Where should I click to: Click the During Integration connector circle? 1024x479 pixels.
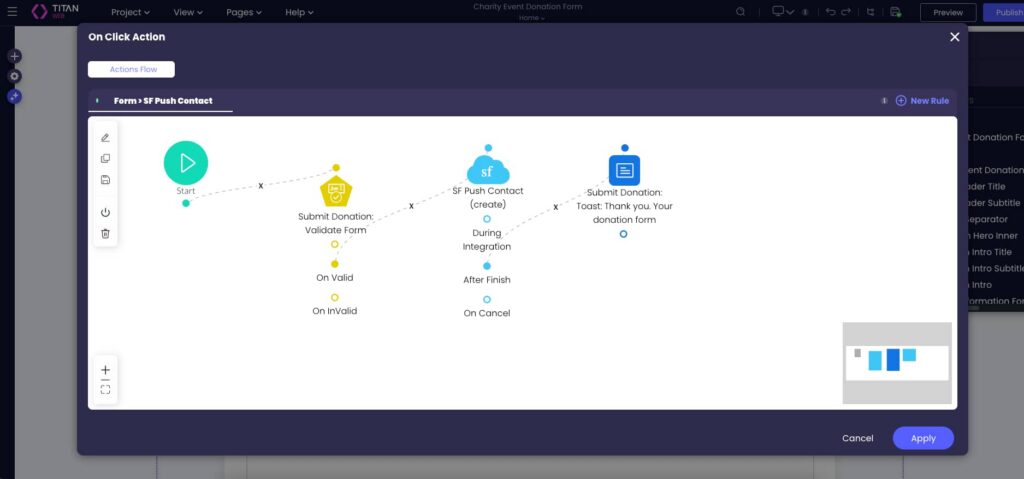point(487,219)
